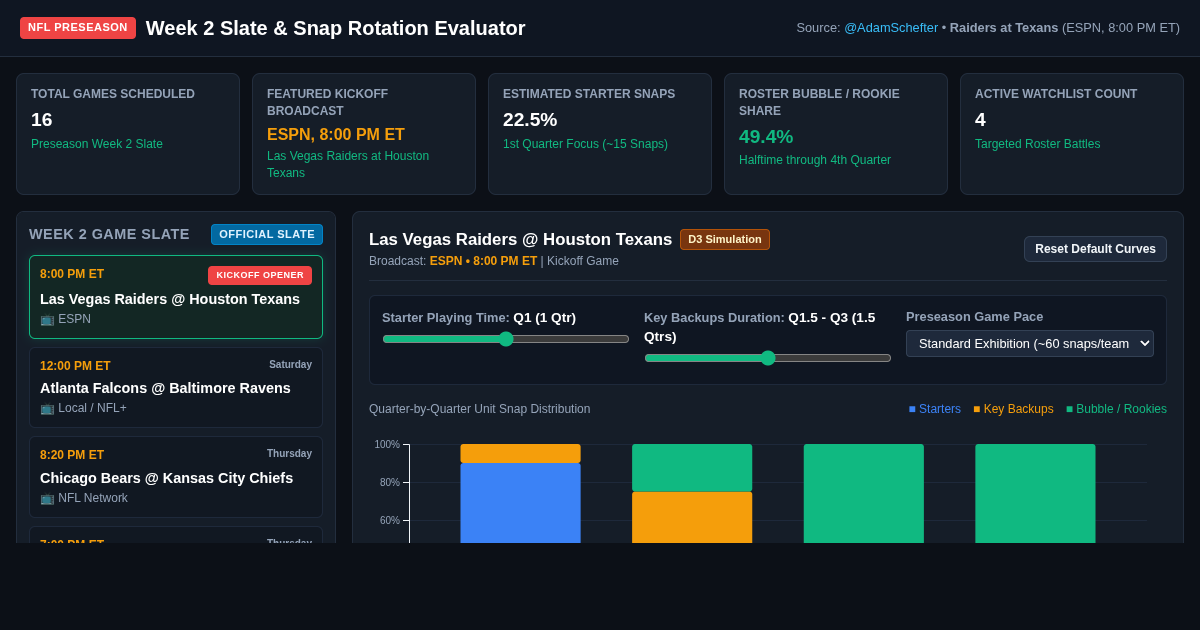Click Preseason Week 2 Slate text
The height and width of the screenshot is (630, 1200).
point(97,144)
